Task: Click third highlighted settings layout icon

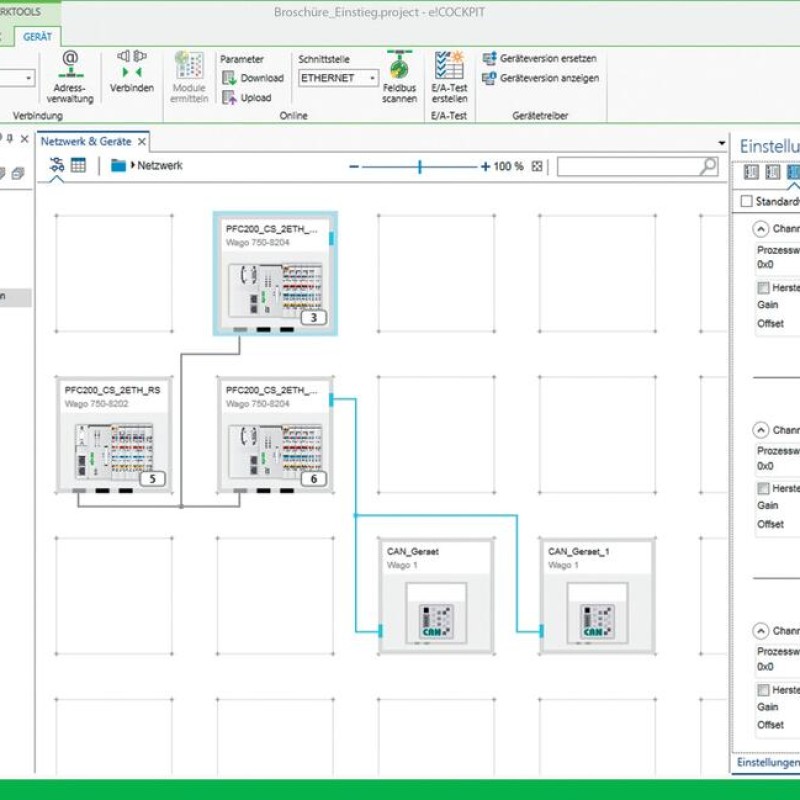Action: point(793,172)
